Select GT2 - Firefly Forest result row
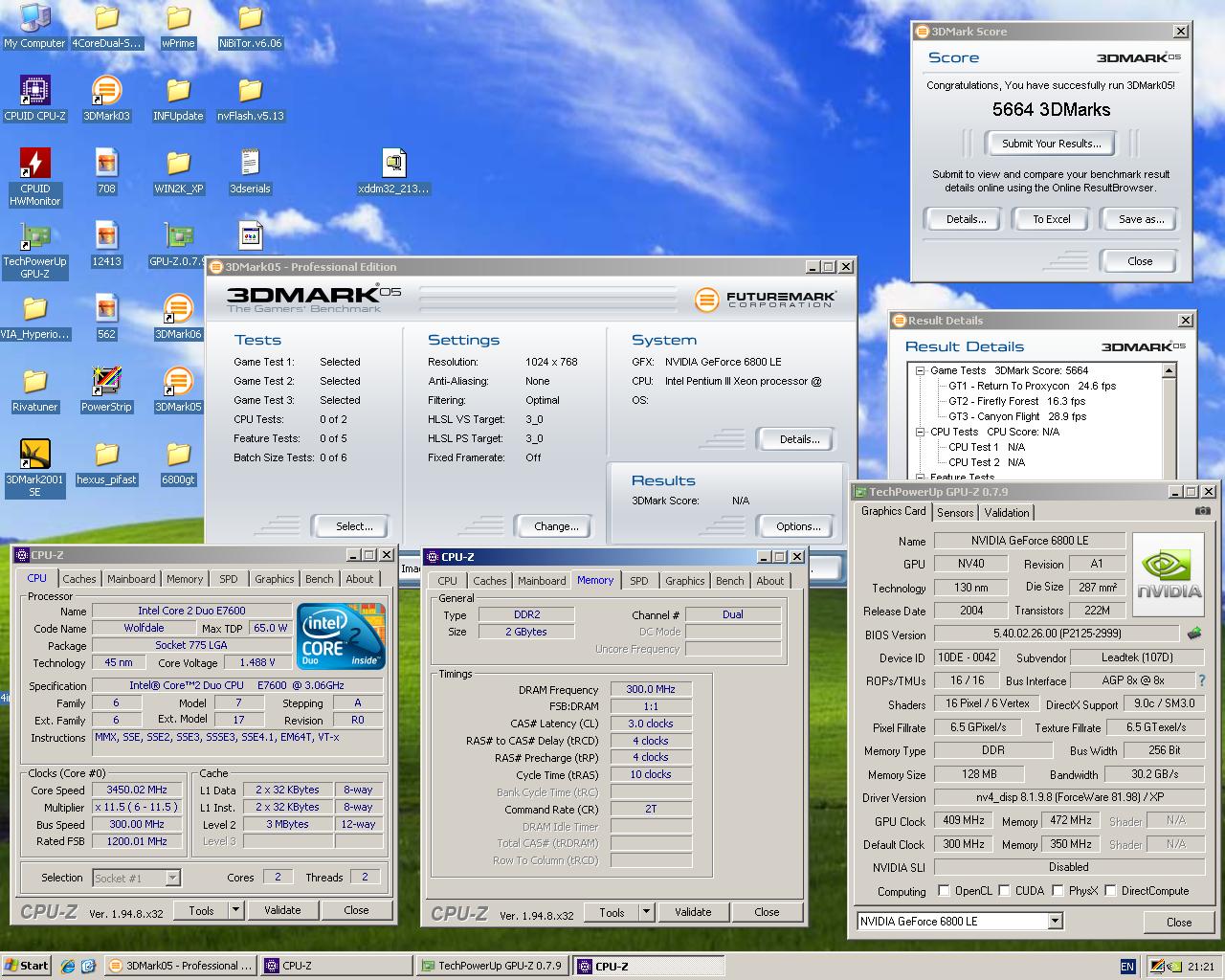The width and height of the screenshot is (1225, 980). [1016, 401]
